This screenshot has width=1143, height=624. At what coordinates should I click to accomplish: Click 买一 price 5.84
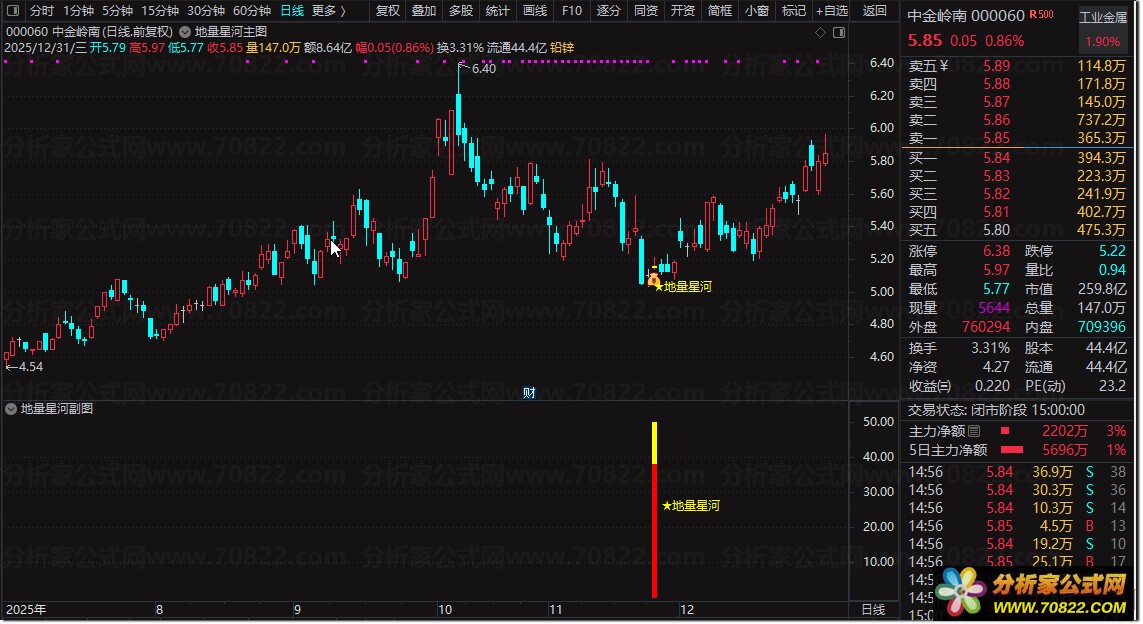pos(996,158)
